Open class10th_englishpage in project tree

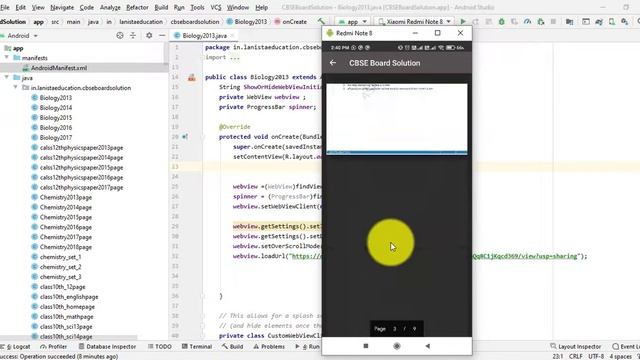point(69,297)
